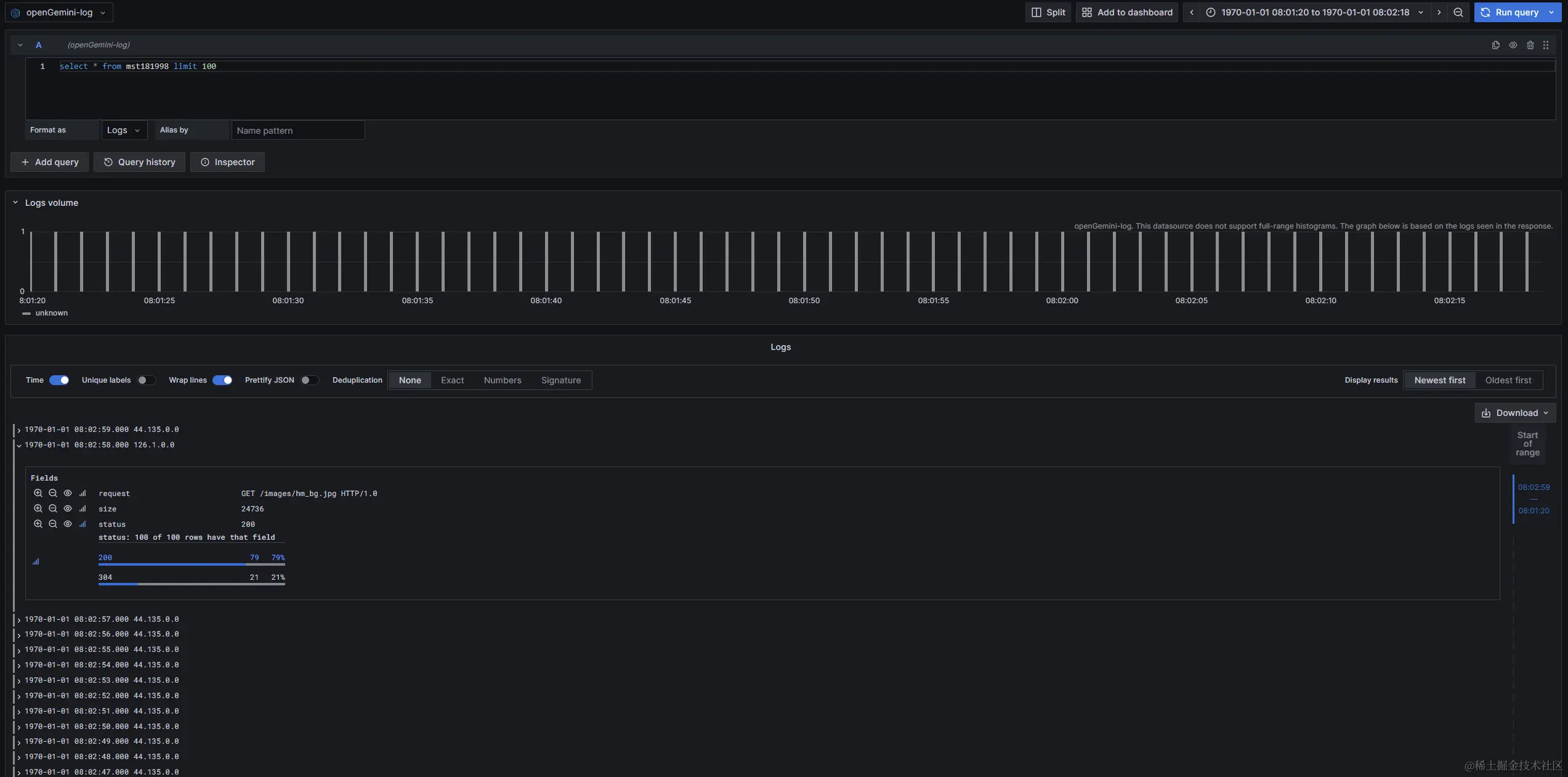Shift time range backward with left arrow
Image resolution: width=1568 pixels, height=777 pixels.
pyautogui.click(x=1192, y=12)
